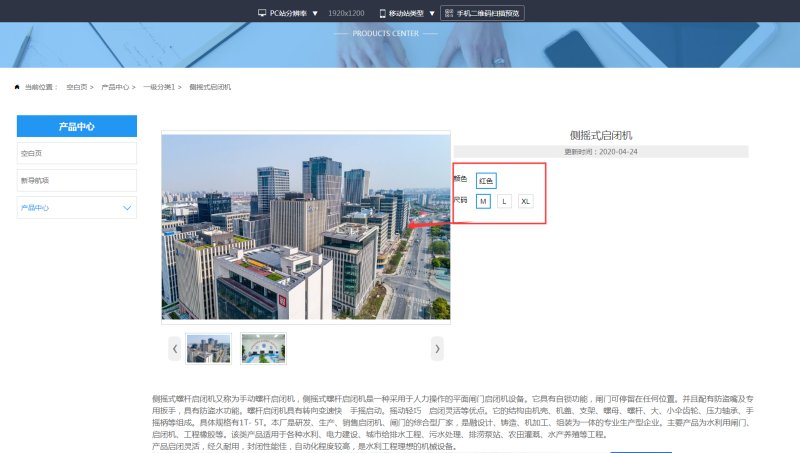800x453 pixels.
Task: Expand the 产品中心 sidebar chevron
Action: coord(127,208)
